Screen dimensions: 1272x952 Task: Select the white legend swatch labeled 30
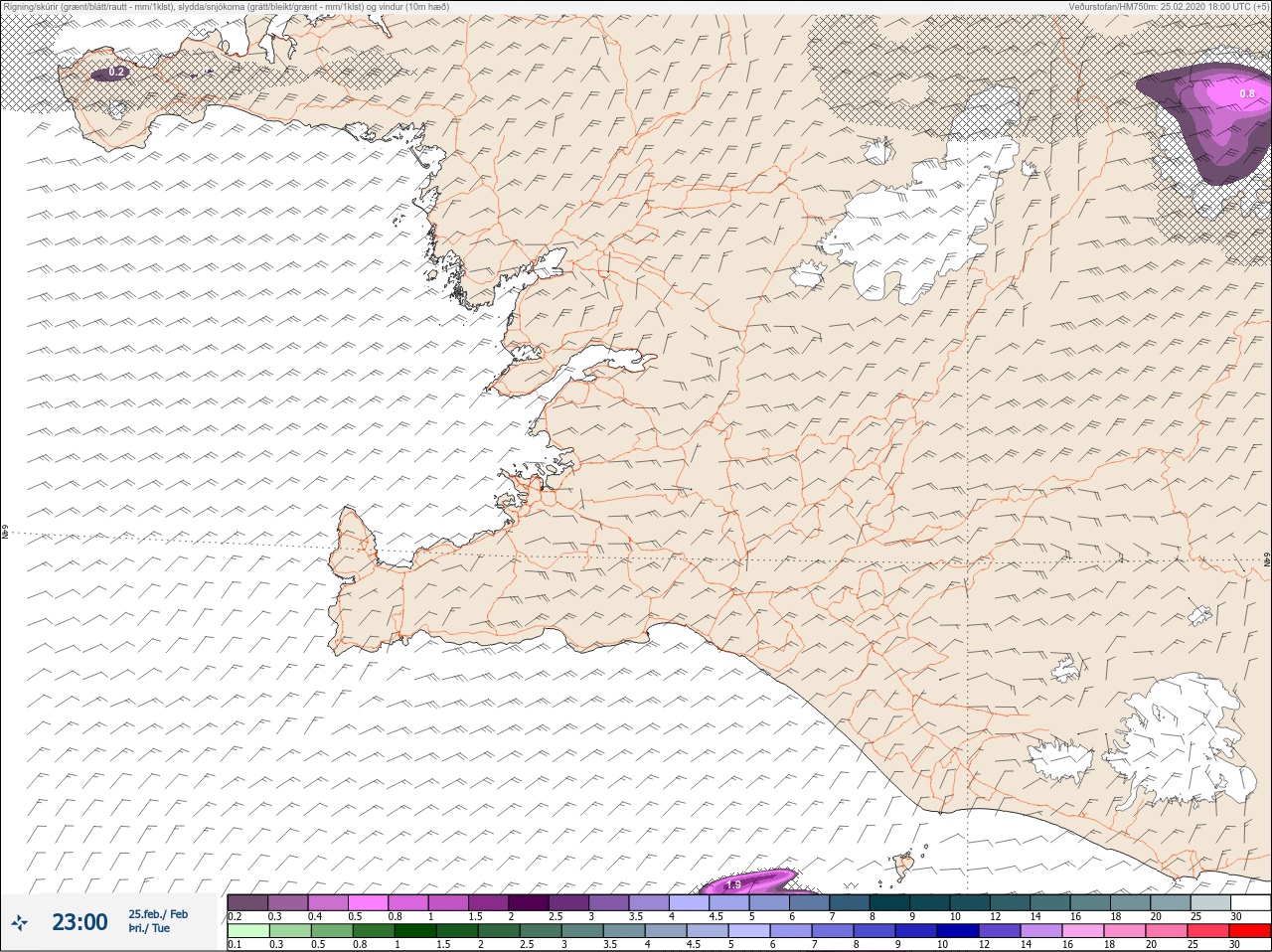coord(1251,902)
